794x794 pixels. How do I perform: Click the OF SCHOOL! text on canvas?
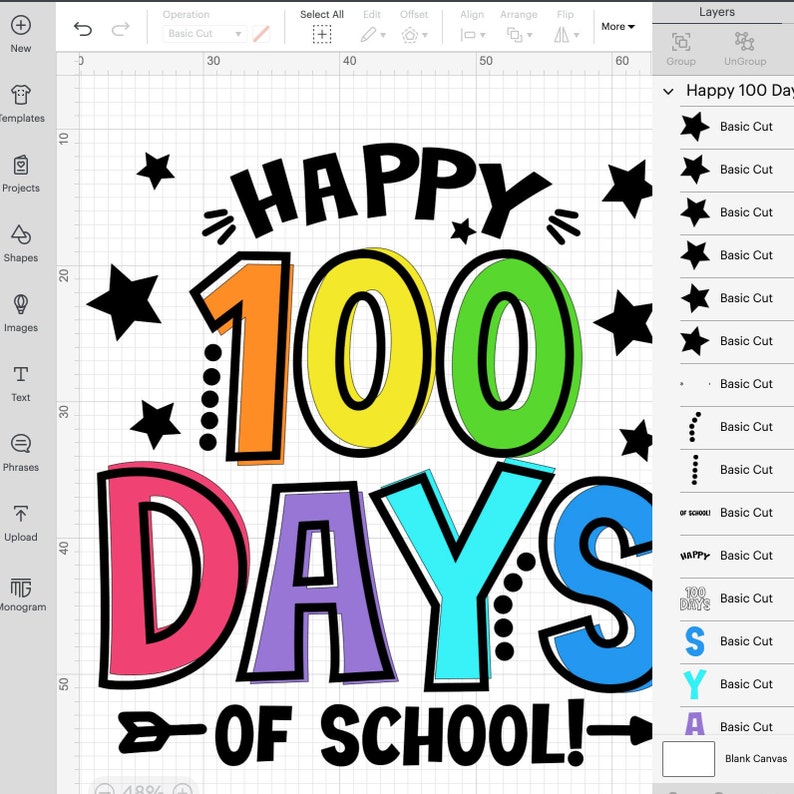pos(401,734)
